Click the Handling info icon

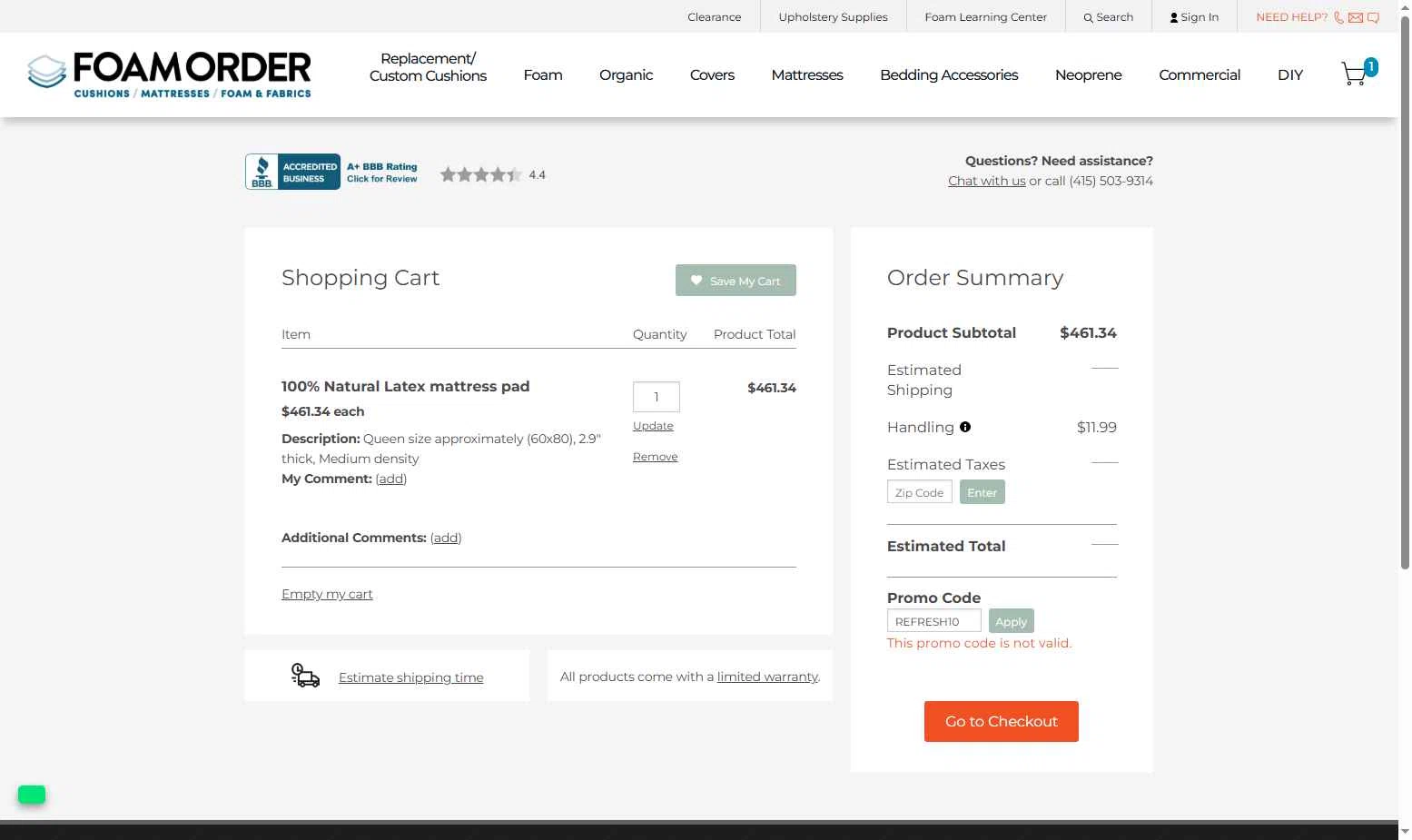point(965,427)
